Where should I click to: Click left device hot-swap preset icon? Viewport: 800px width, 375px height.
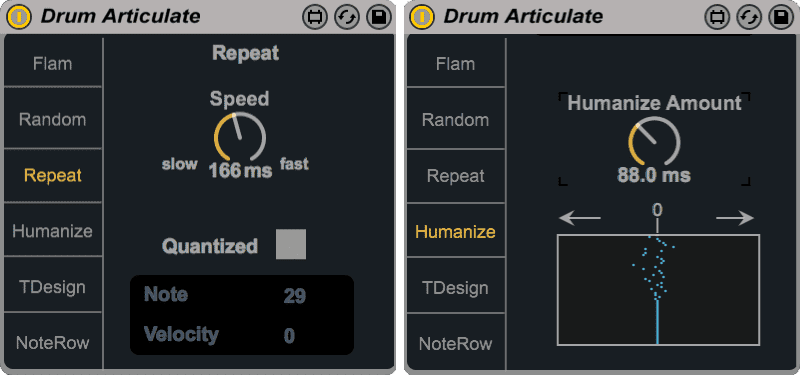pyautogui.click(x=347, y=17)
